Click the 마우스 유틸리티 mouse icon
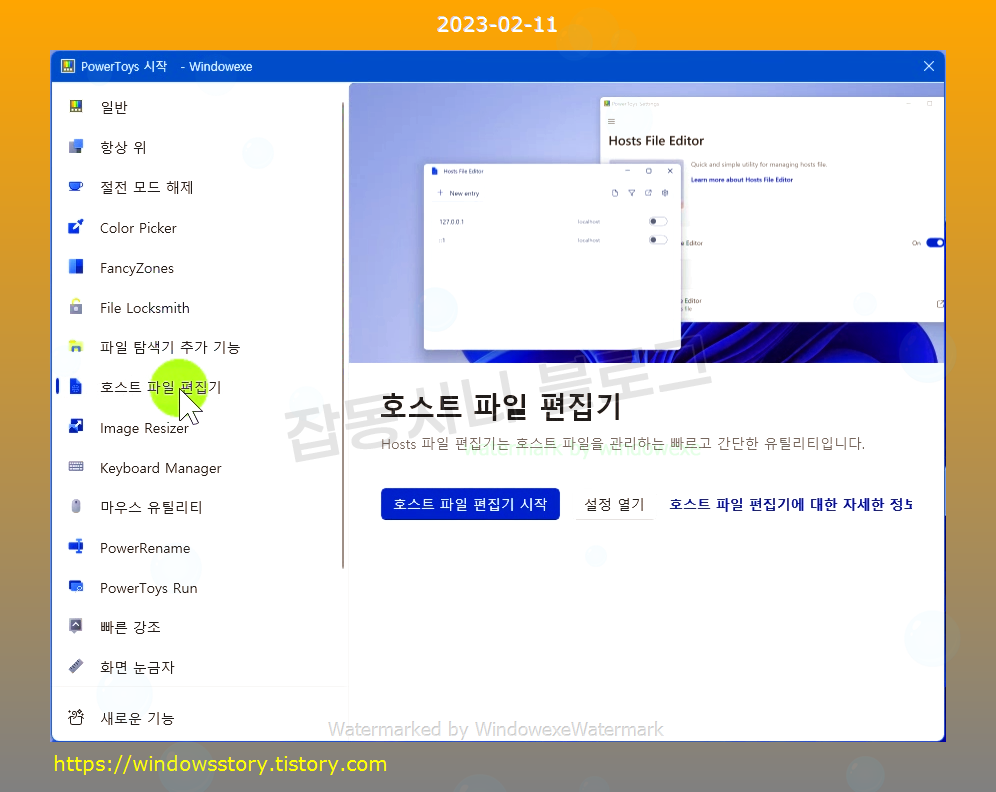 click(x=76, y=506)
